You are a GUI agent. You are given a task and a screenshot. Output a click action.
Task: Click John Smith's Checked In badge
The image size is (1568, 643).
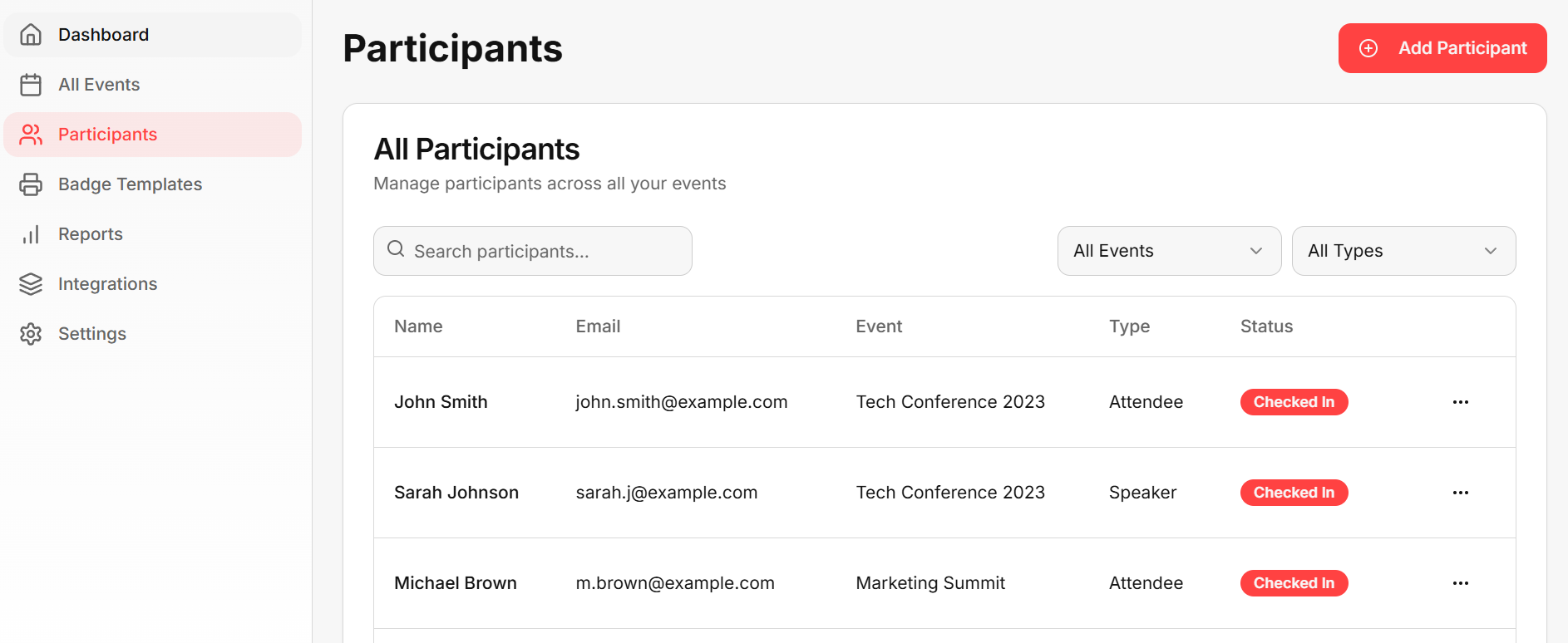point(1294,402)
